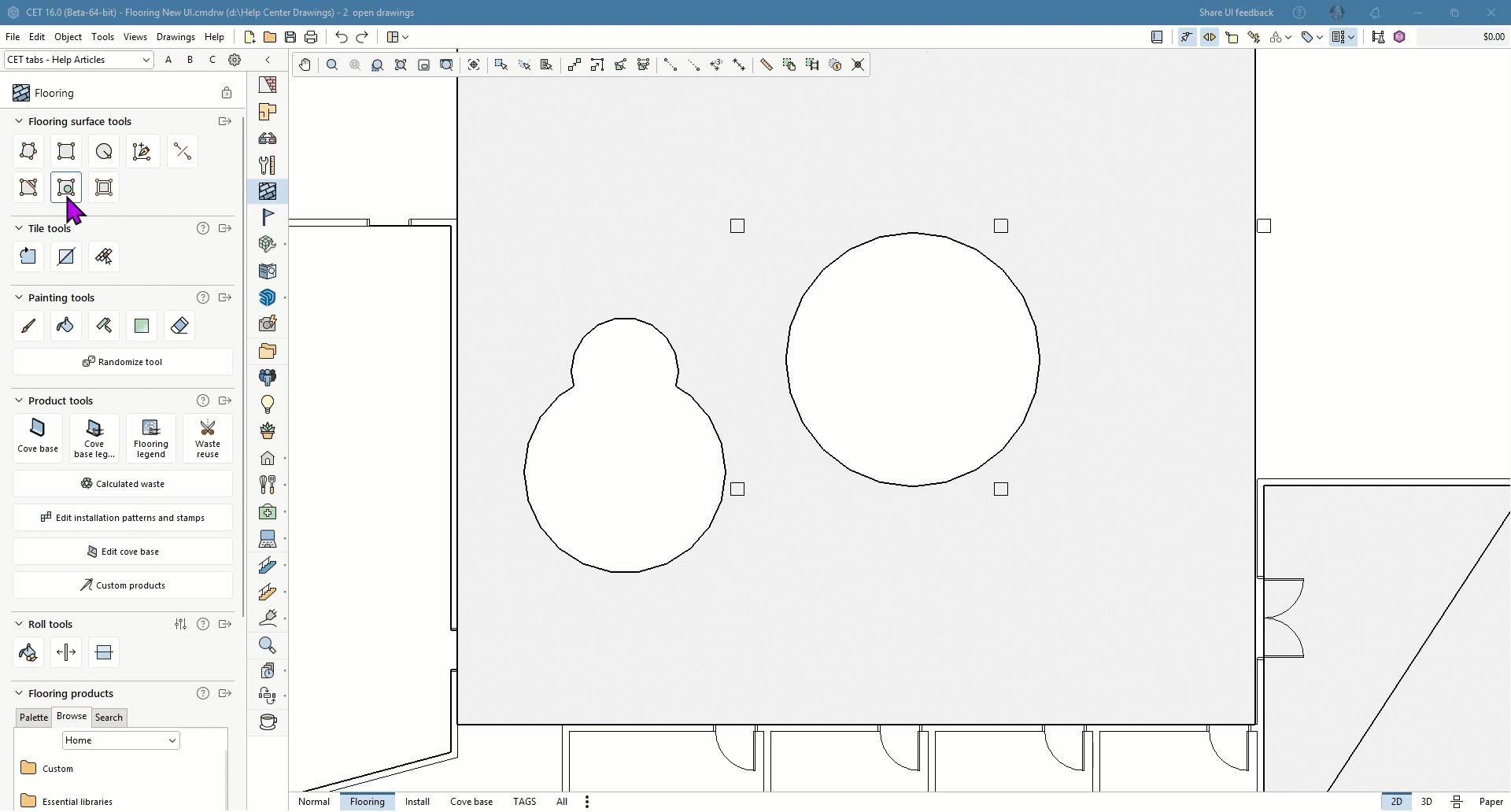Click the Calculated waste button

click(x=123, y=484)
